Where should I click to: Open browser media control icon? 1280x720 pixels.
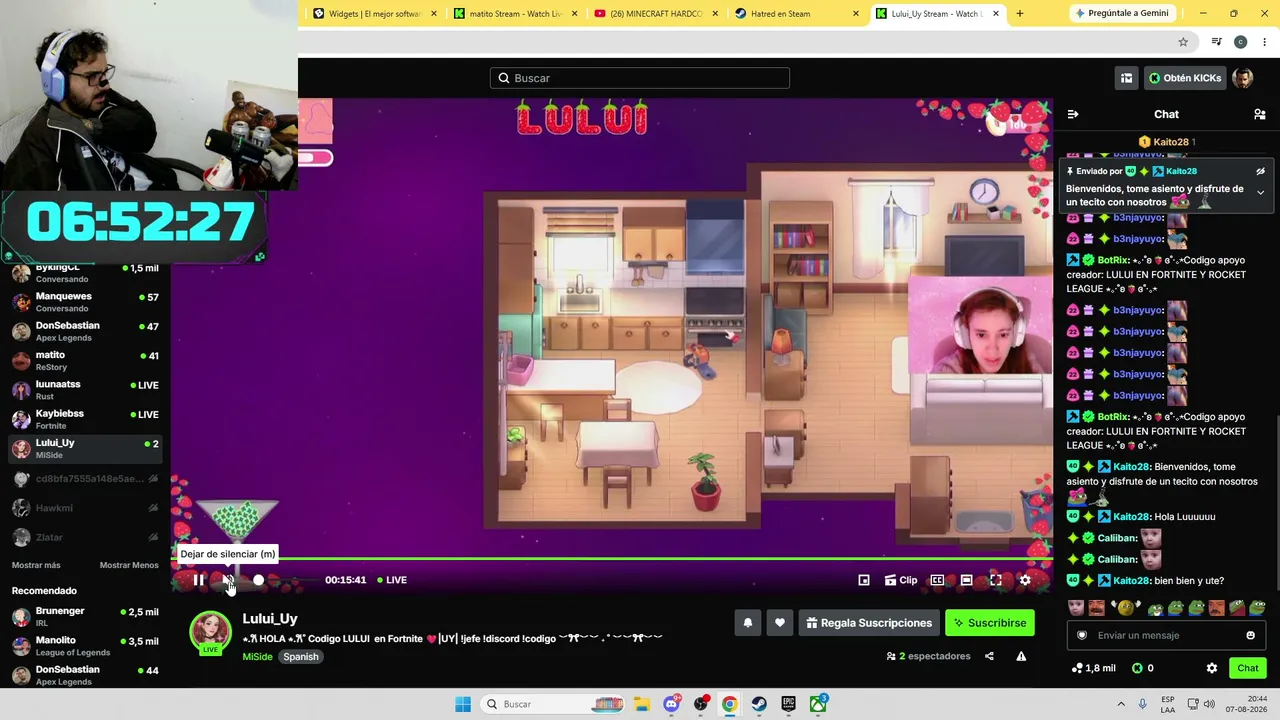pos(1216,42)
